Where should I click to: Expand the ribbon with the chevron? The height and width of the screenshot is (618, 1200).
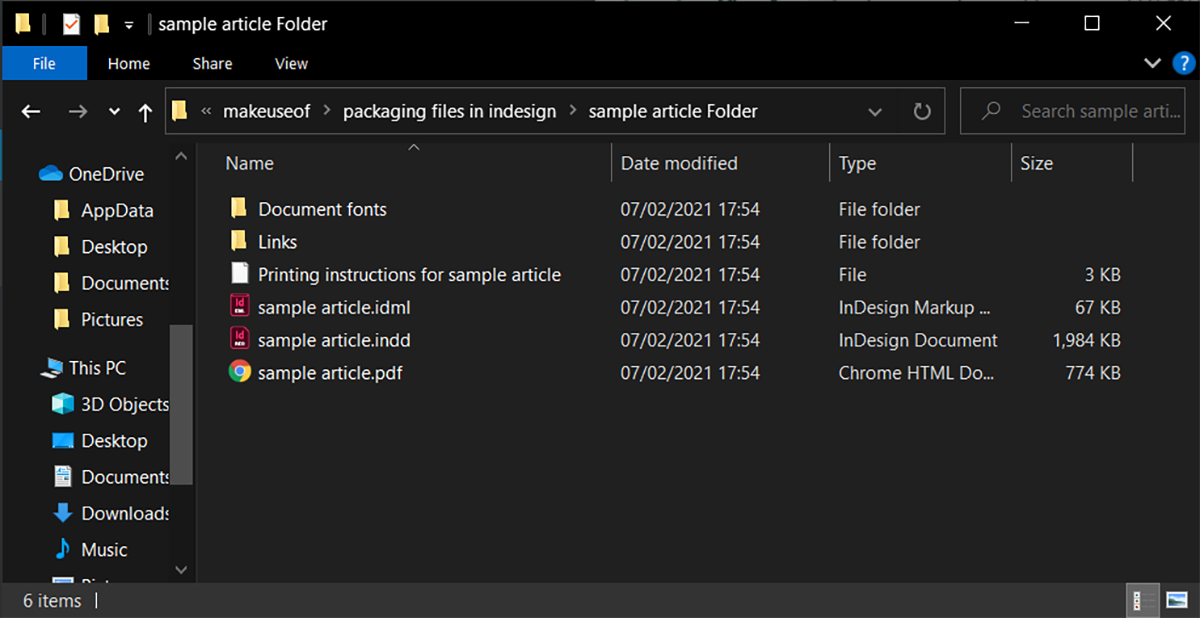click(x=1151, y=64)
